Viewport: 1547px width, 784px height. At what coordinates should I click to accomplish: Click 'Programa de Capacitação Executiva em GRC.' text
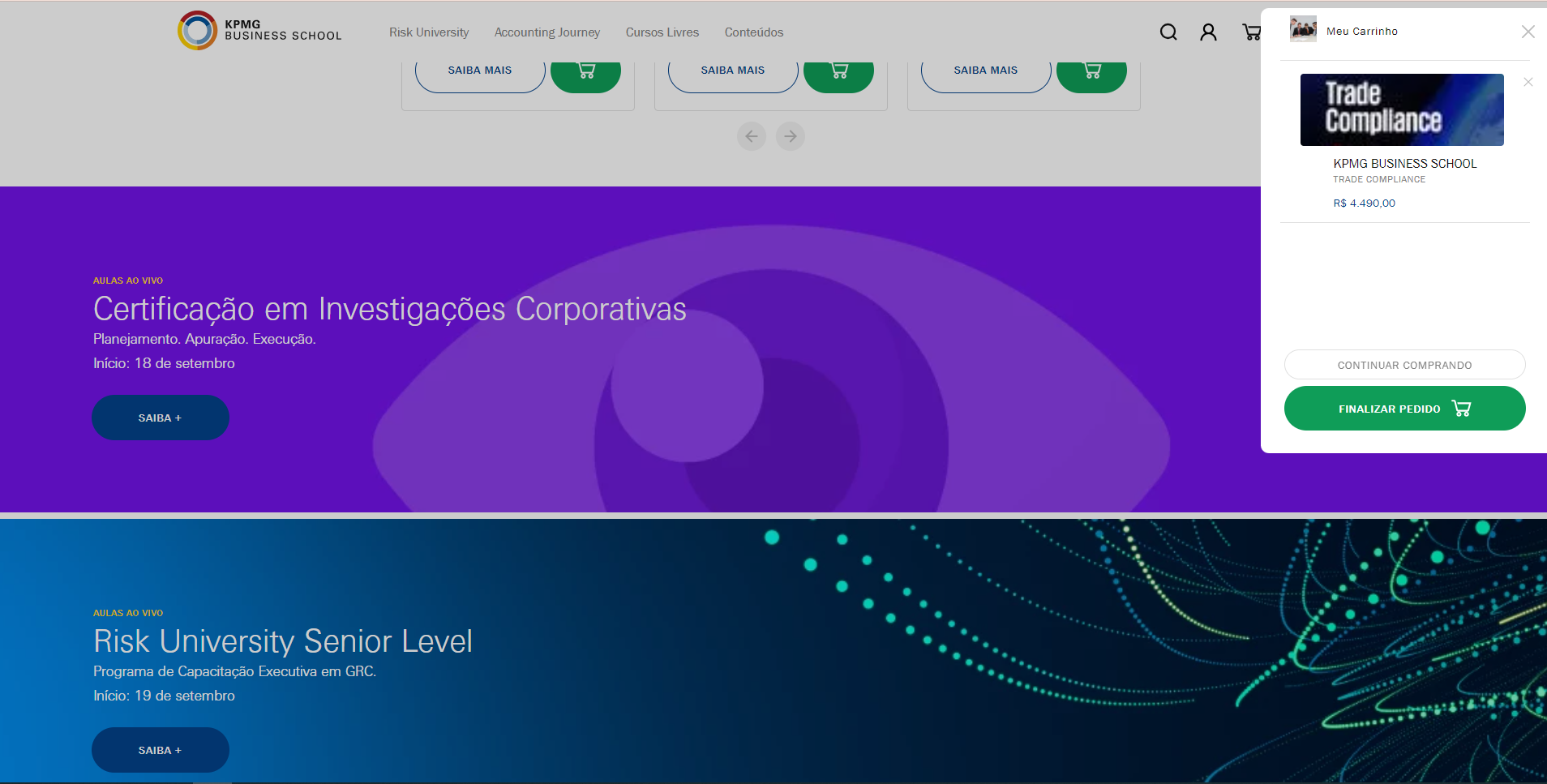pos(235,671)
